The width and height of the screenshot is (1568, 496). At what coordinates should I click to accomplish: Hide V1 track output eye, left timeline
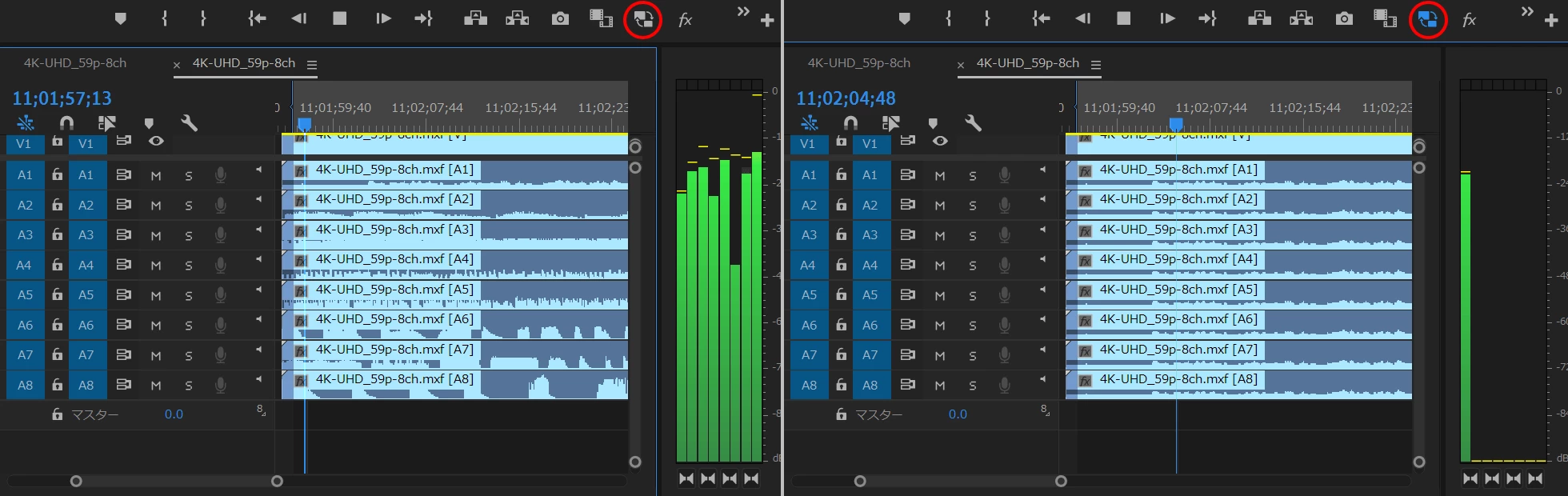156,142
